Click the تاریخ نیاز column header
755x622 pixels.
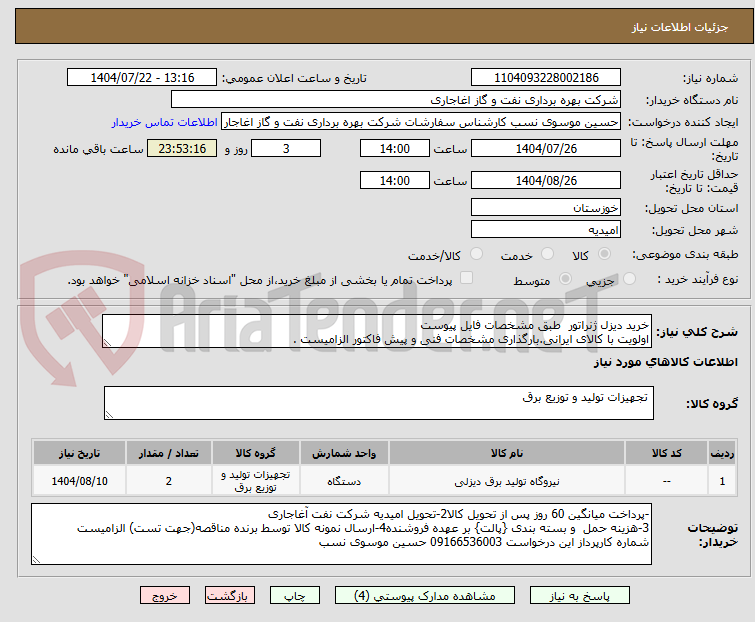tap(79, 453)
